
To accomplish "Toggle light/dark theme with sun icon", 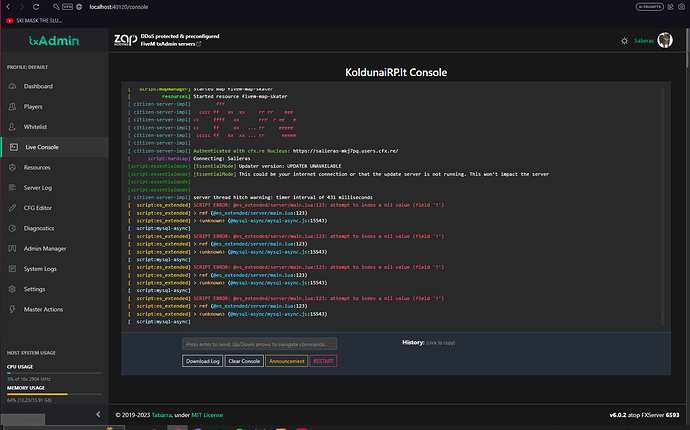I will coord(625,41).
